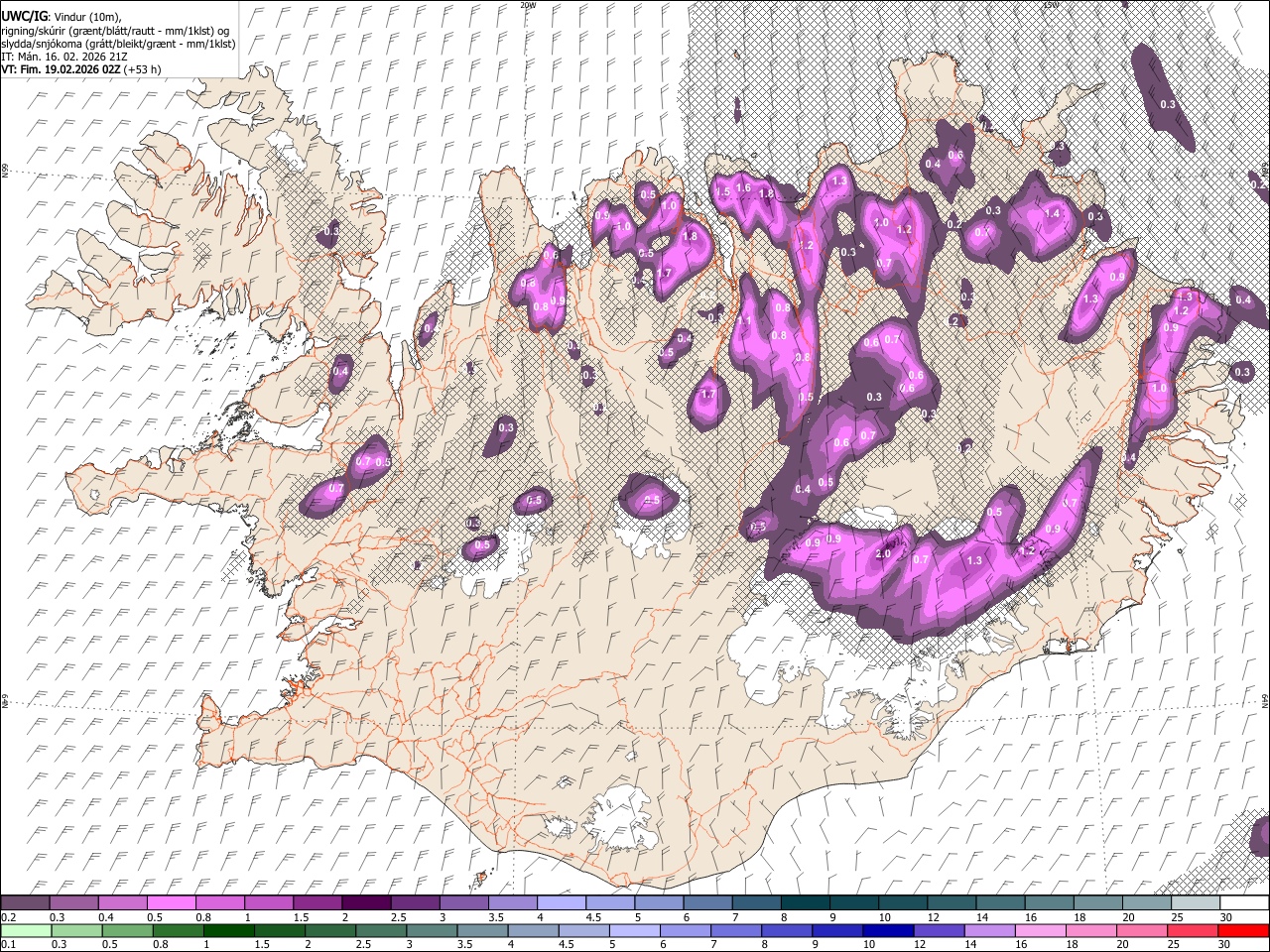Click the initial time 'IT: Mán. 16. 02. 2026 21Z' line
The image size is (1270, 952).
pyautogui.click(x=63, y=57)
